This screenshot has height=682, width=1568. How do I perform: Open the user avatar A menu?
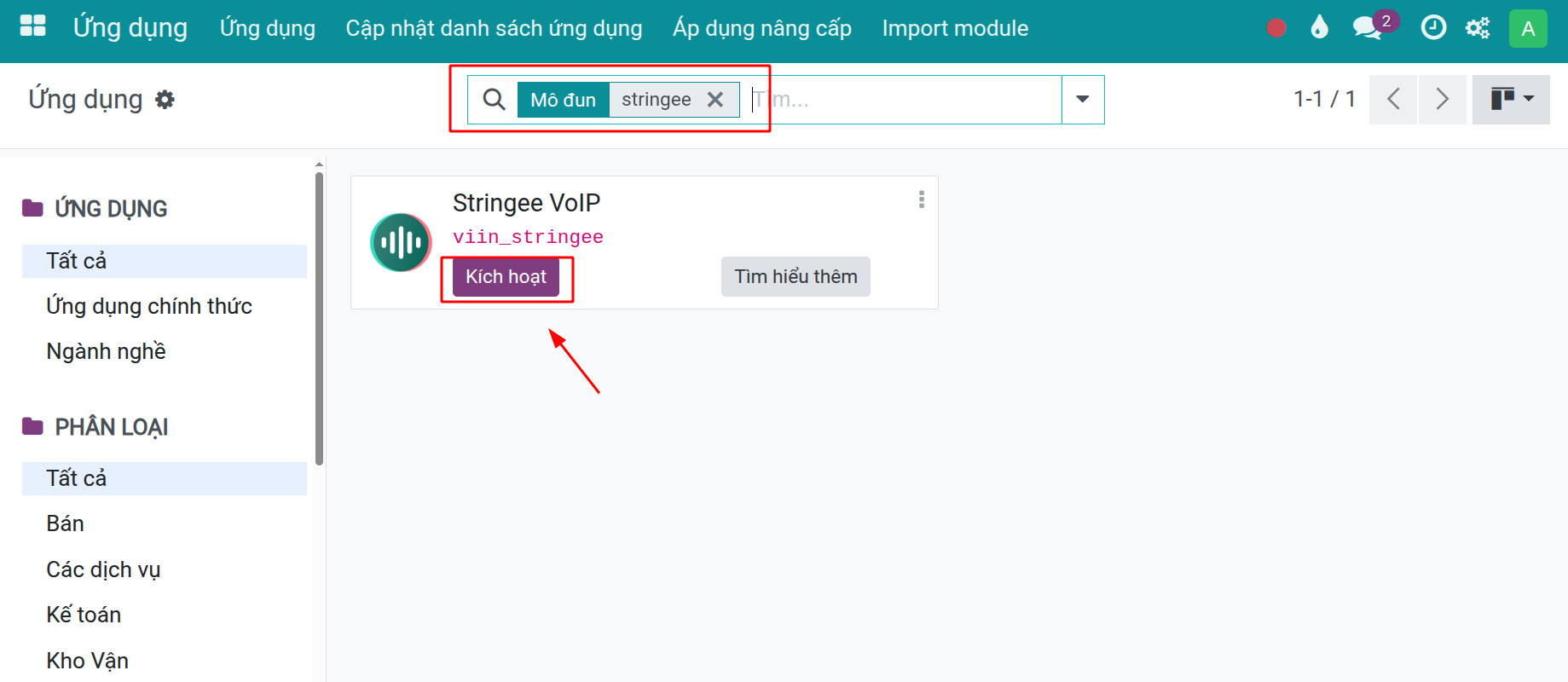[x=1528, y=28]
